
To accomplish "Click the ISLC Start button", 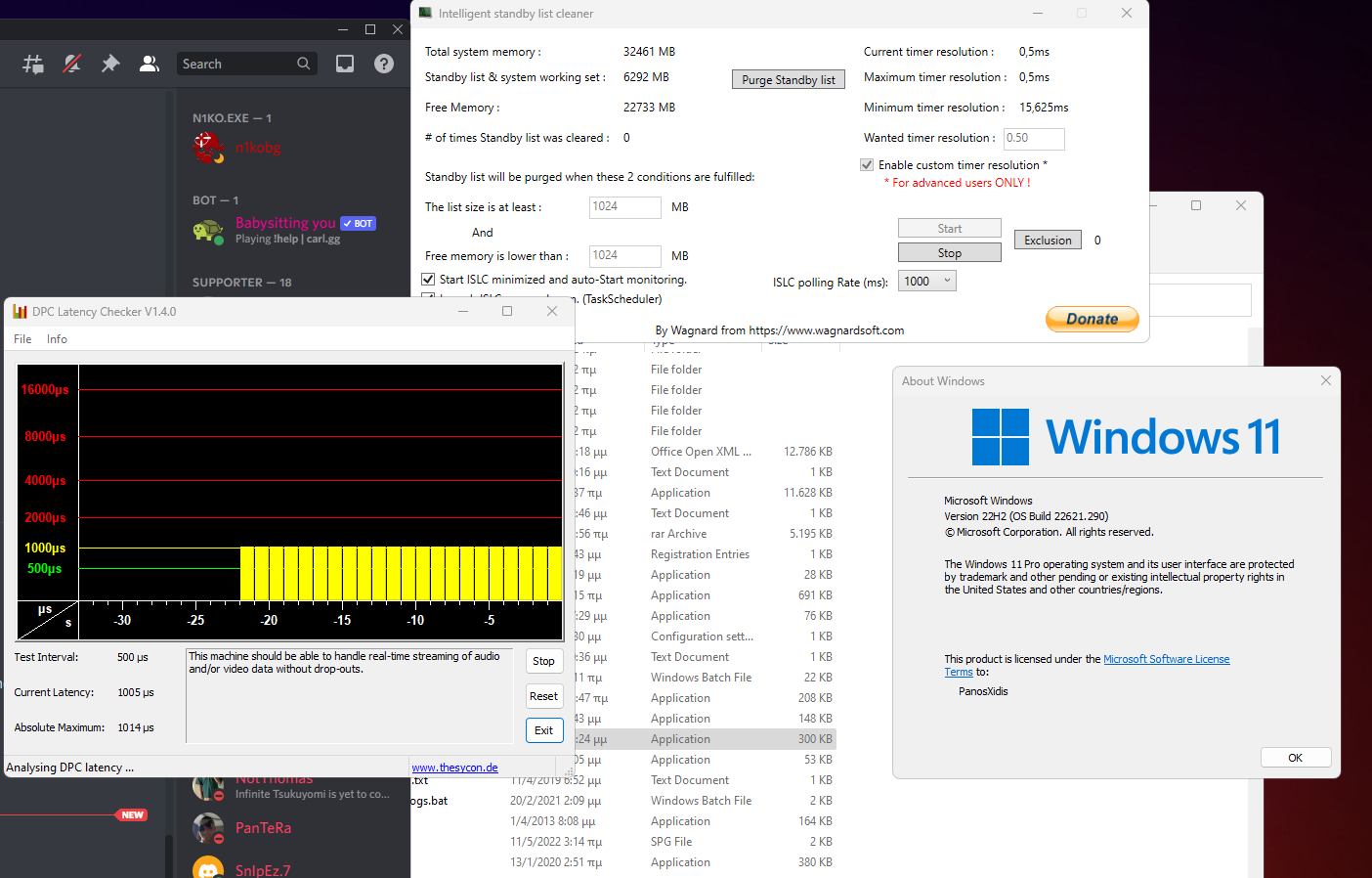I will click(950, 229).
